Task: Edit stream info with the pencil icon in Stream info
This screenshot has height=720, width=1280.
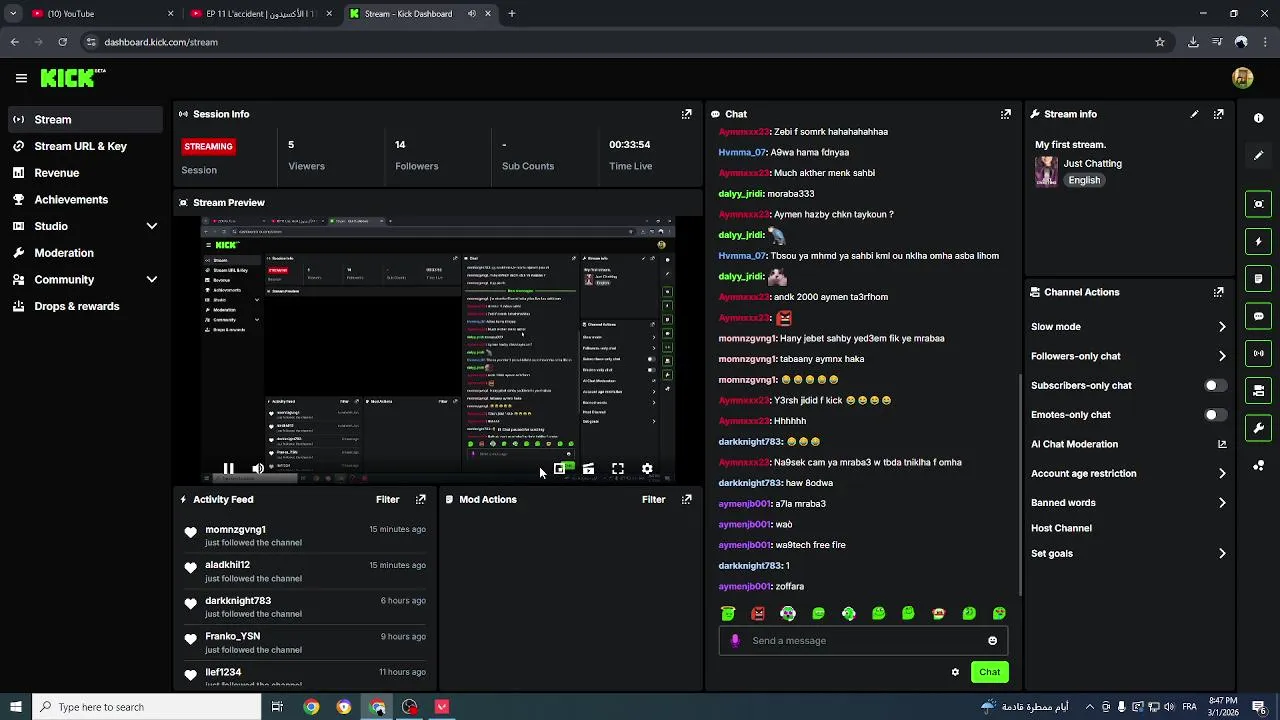Action: [1194, 114]
